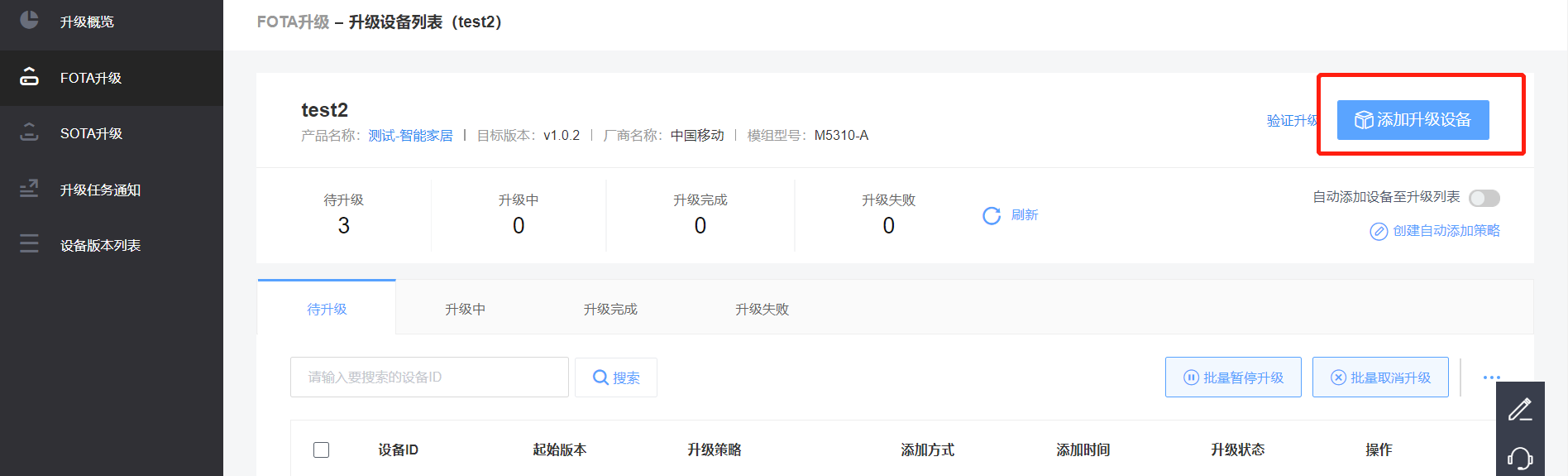Click the SOTA升级 sidebar icon
This screenshot has width=1568, height=476.
(29, 132)
